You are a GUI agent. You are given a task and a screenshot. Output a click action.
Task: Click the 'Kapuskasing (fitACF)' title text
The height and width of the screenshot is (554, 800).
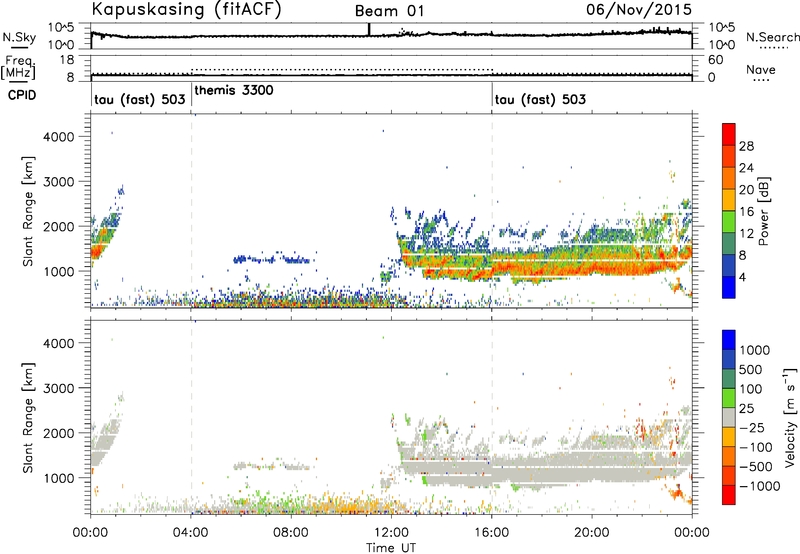coord(186,9)
